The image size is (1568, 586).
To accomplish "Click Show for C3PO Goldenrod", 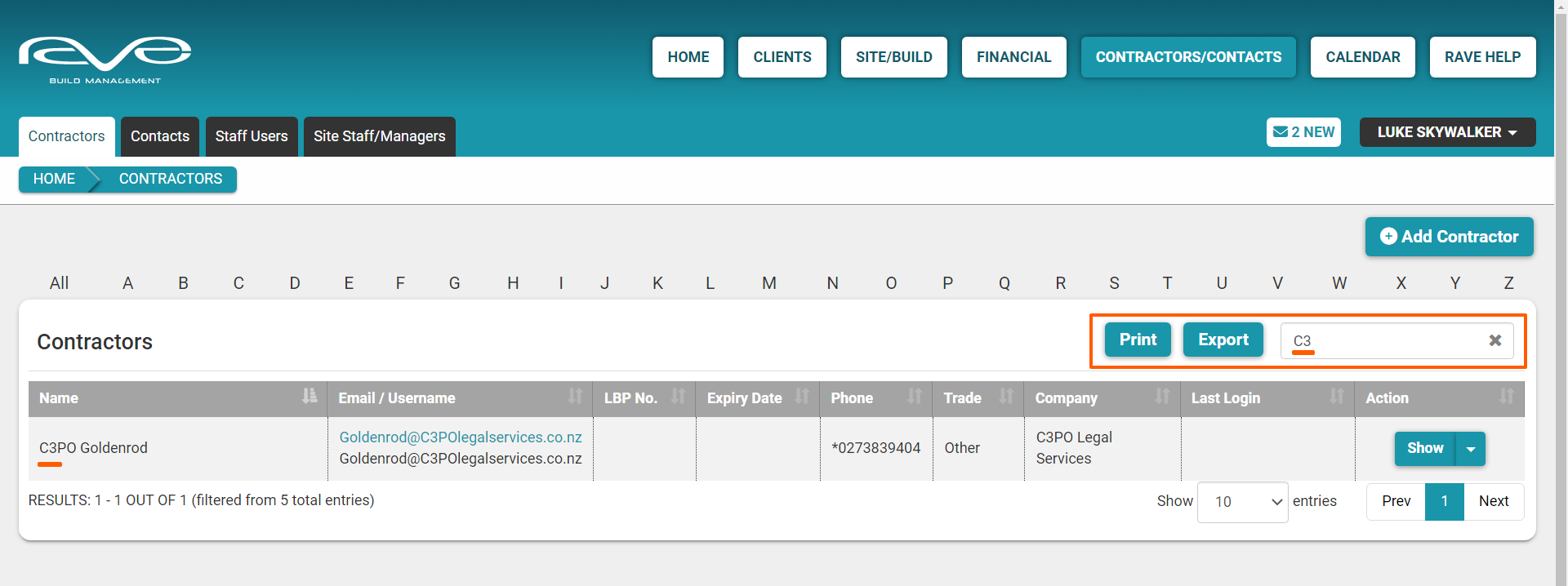I will point(1425,449).
